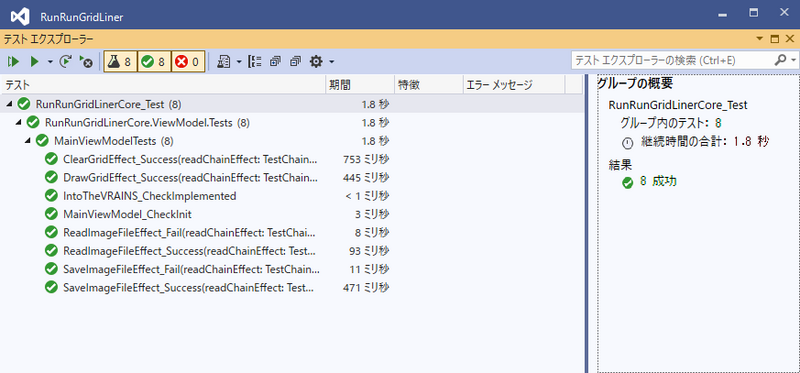Click passed icon of MainViewModel_CheckInit
This screenshot has height=373, width=800.
51,214
